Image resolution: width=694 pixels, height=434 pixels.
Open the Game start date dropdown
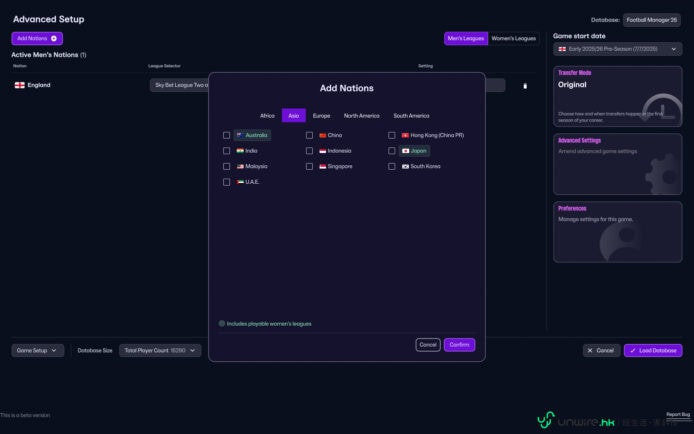pos(617,49)
